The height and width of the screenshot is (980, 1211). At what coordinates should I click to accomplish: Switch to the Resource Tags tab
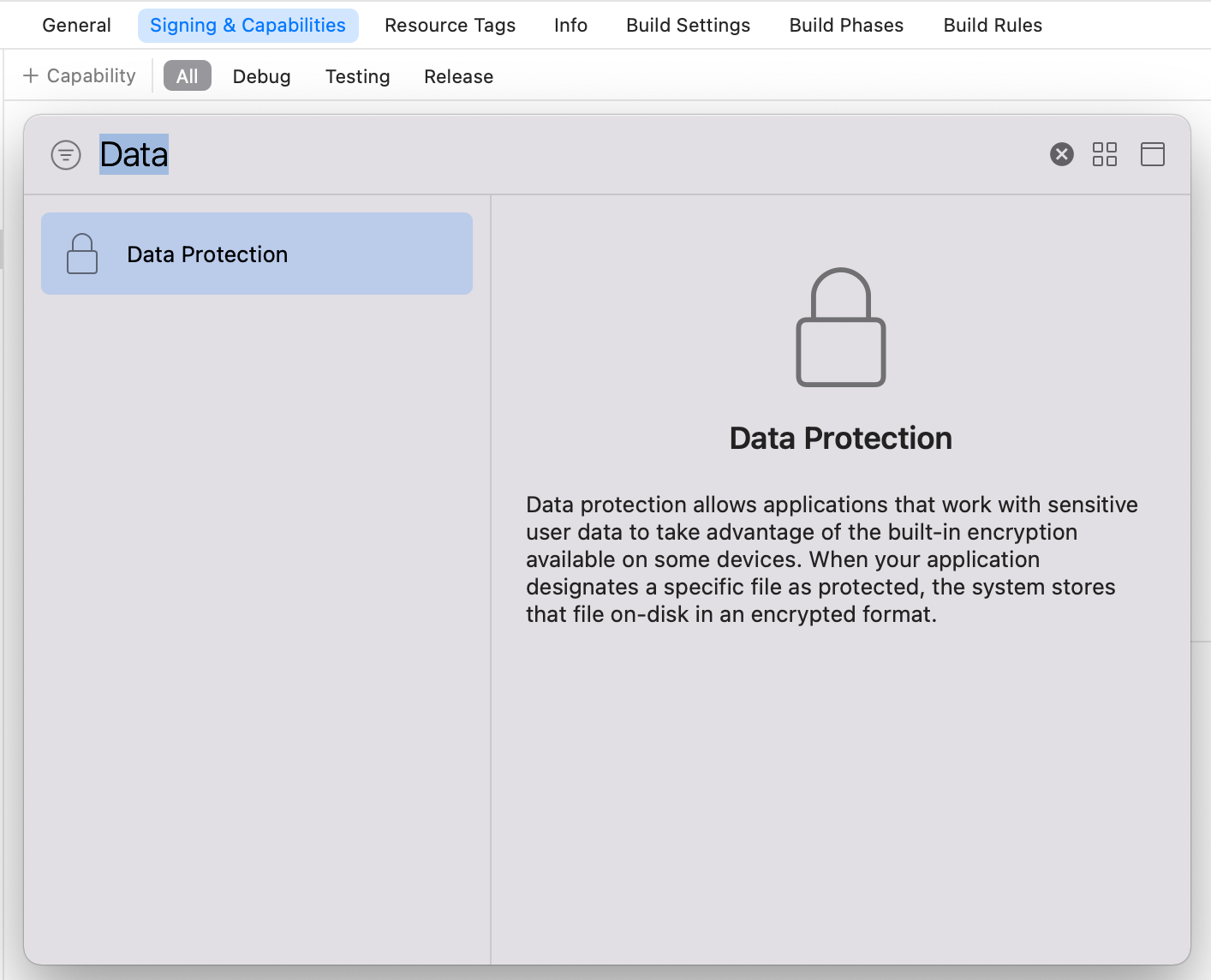tap(450, 26)
